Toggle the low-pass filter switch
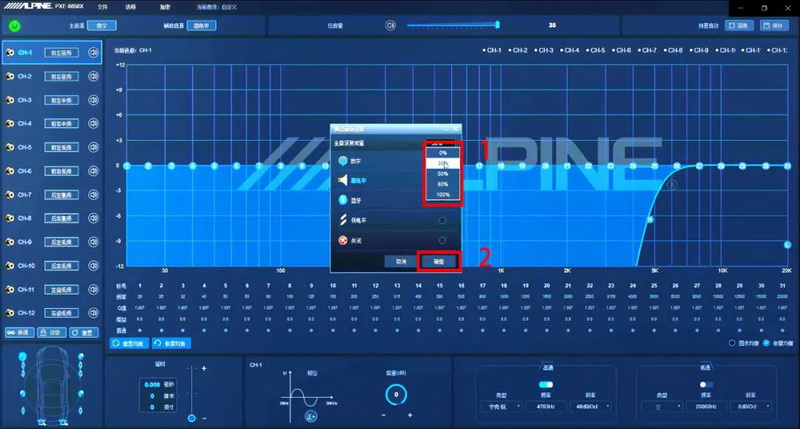The height and width of the screenshot is (429, 800). pos(706,384)
